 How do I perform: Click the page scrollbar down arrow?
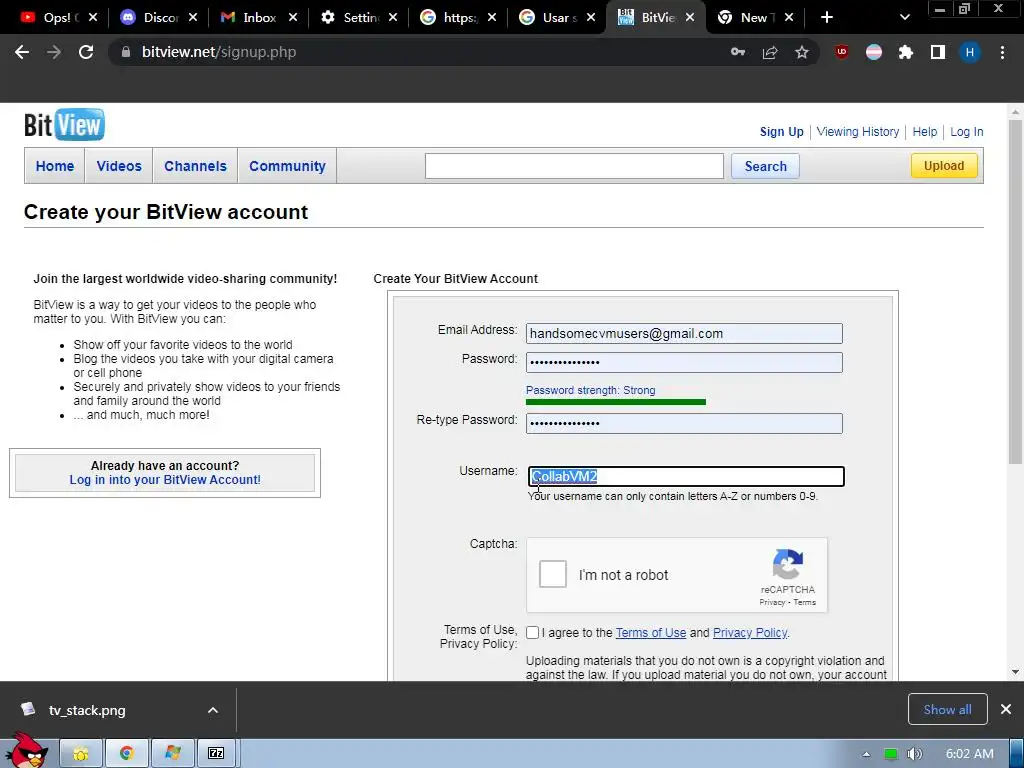point(1015,672)
